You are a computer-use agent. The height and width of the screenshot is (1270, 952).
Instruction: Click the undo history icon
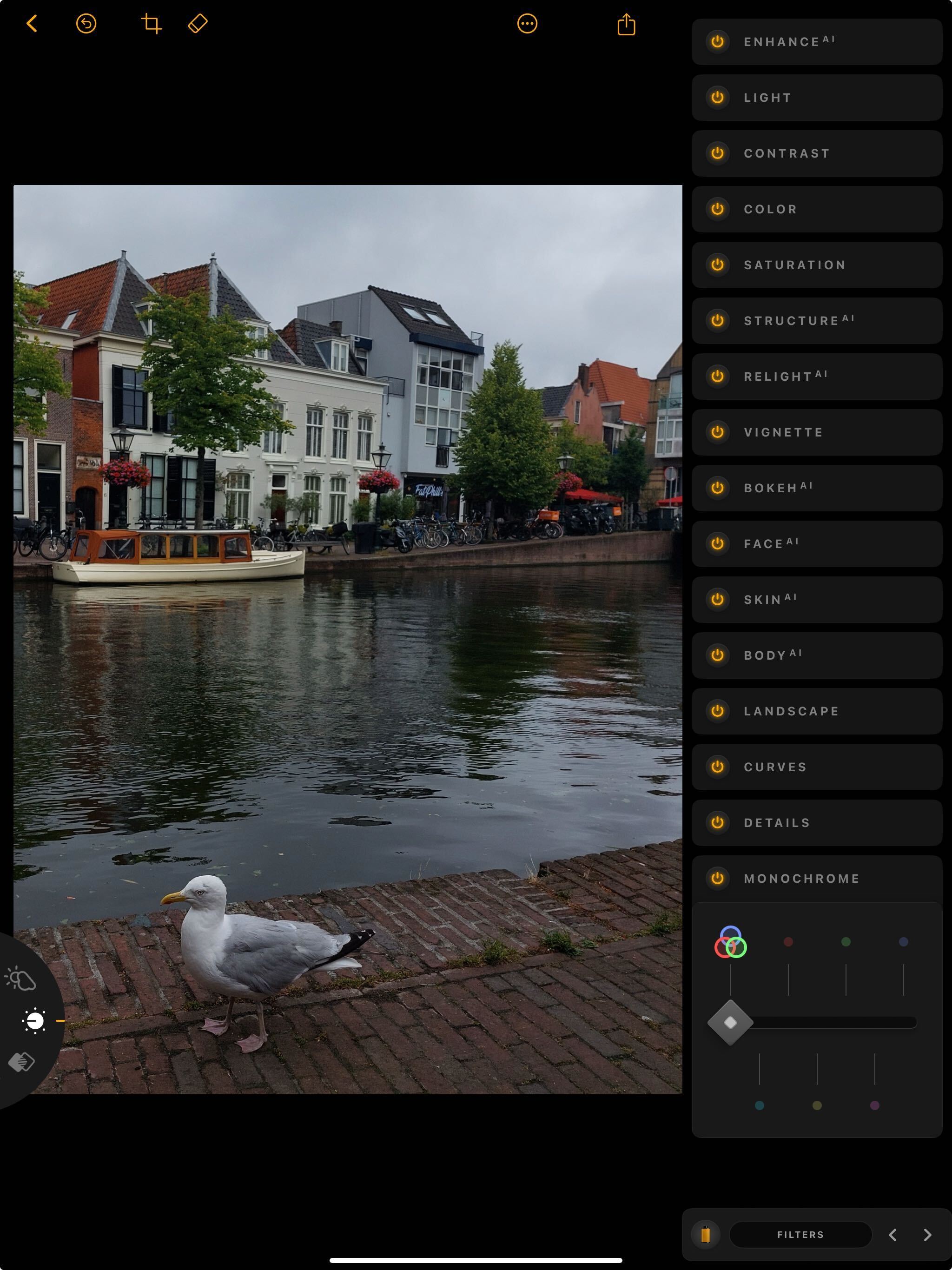(x=86, y=24)
